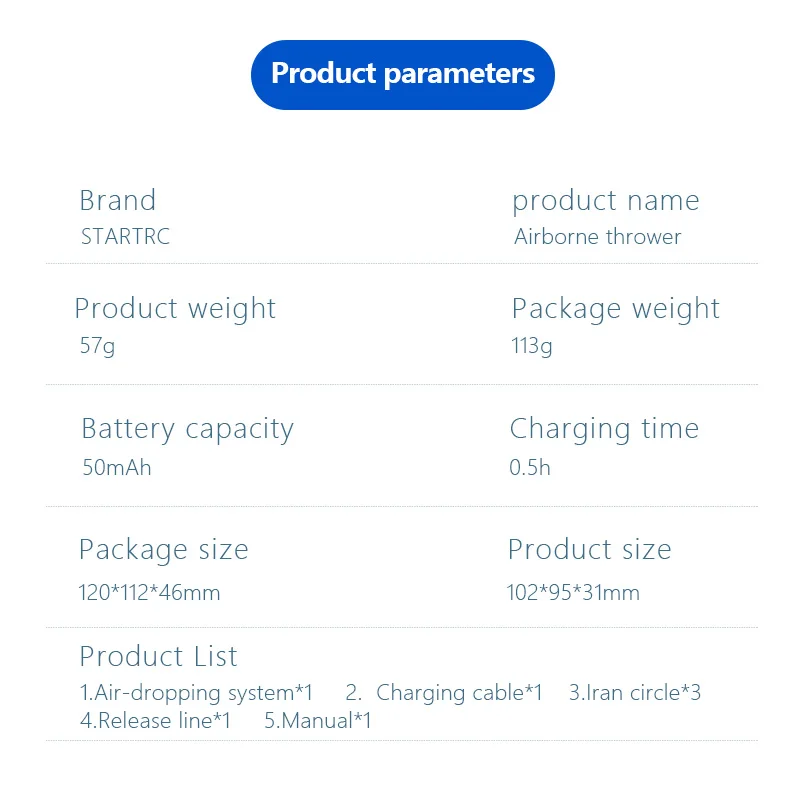This screenshot has height=800, width=800.
Task: Select the product name heading
Action: click(606, 201)
